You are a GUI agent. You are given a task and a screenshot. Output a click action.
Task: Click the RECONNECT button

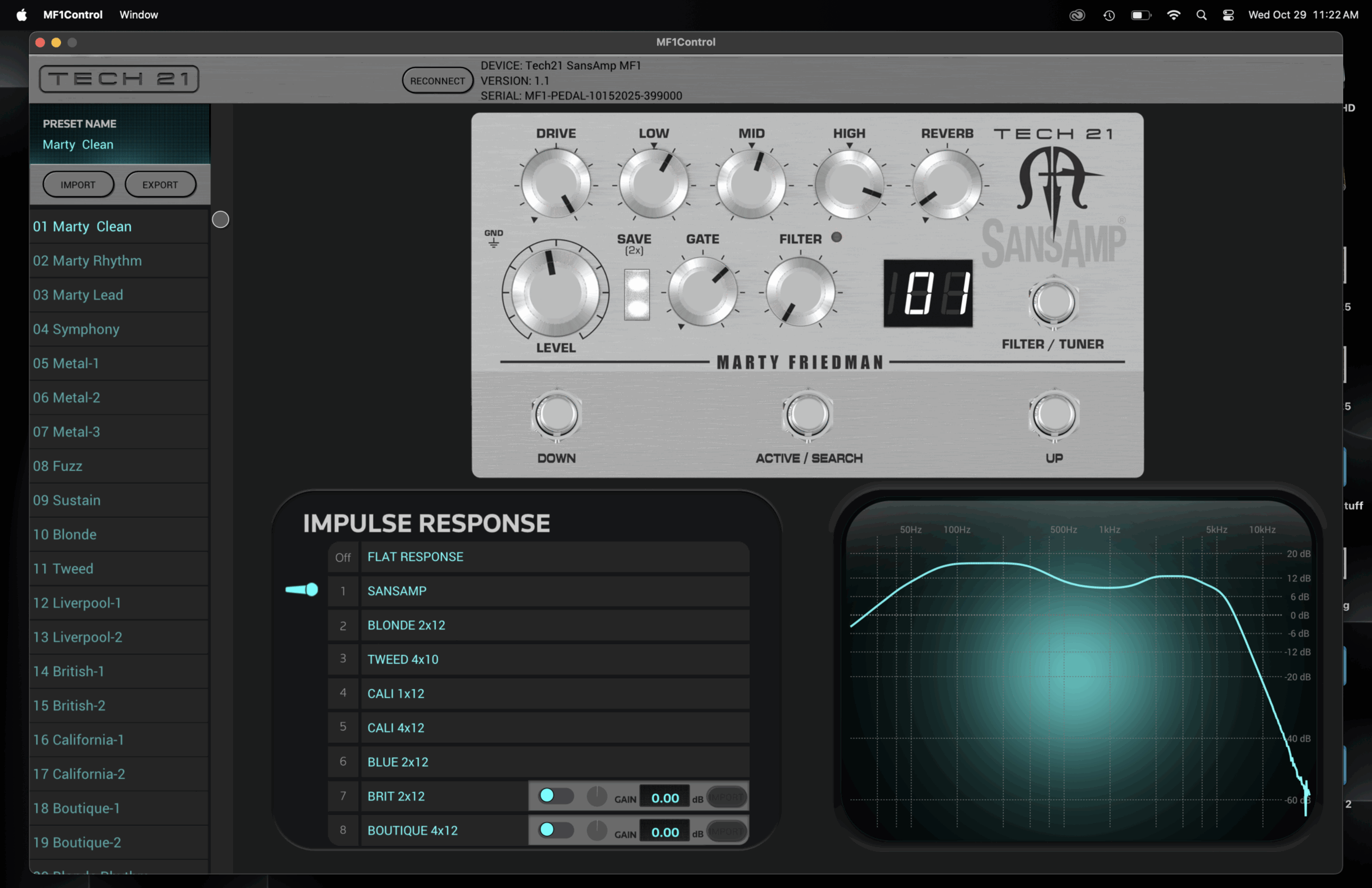click(x=437, y=81)
